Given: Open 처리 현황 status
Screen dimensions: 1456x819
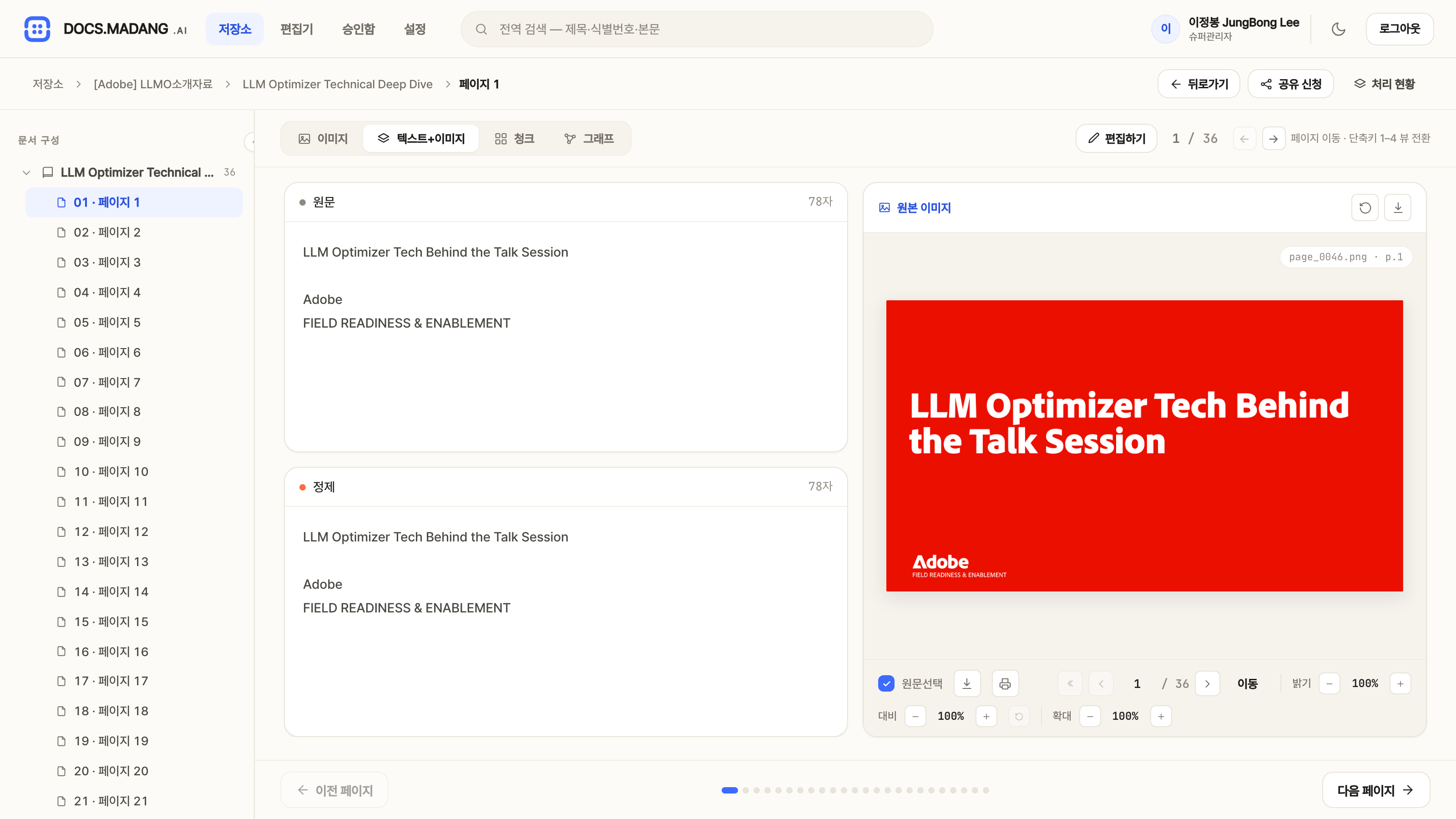Looking at the screenshot, I should [1384, 84].
